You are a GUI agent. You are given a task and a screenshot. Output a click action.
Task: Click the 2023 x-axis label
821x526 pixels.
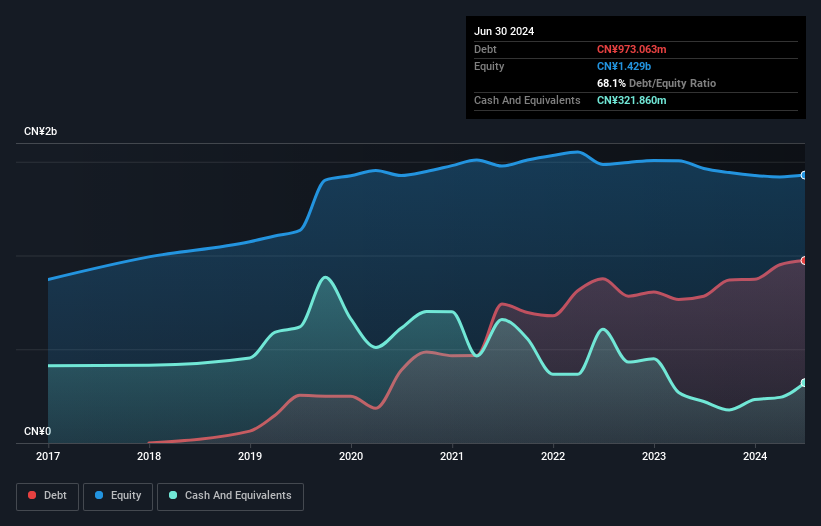(x=654, y=456)
